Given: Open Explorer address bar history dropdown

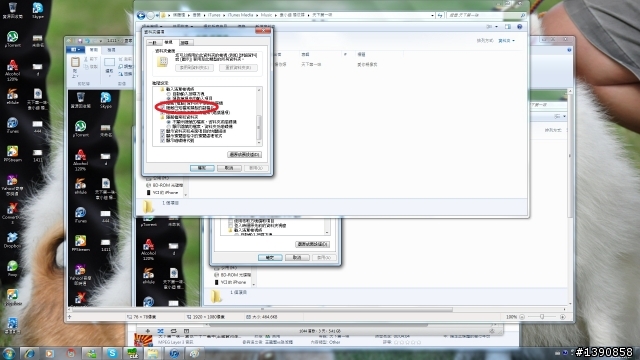Looking at the screenshot, I should pyautogui.click(x=432, y=16).
